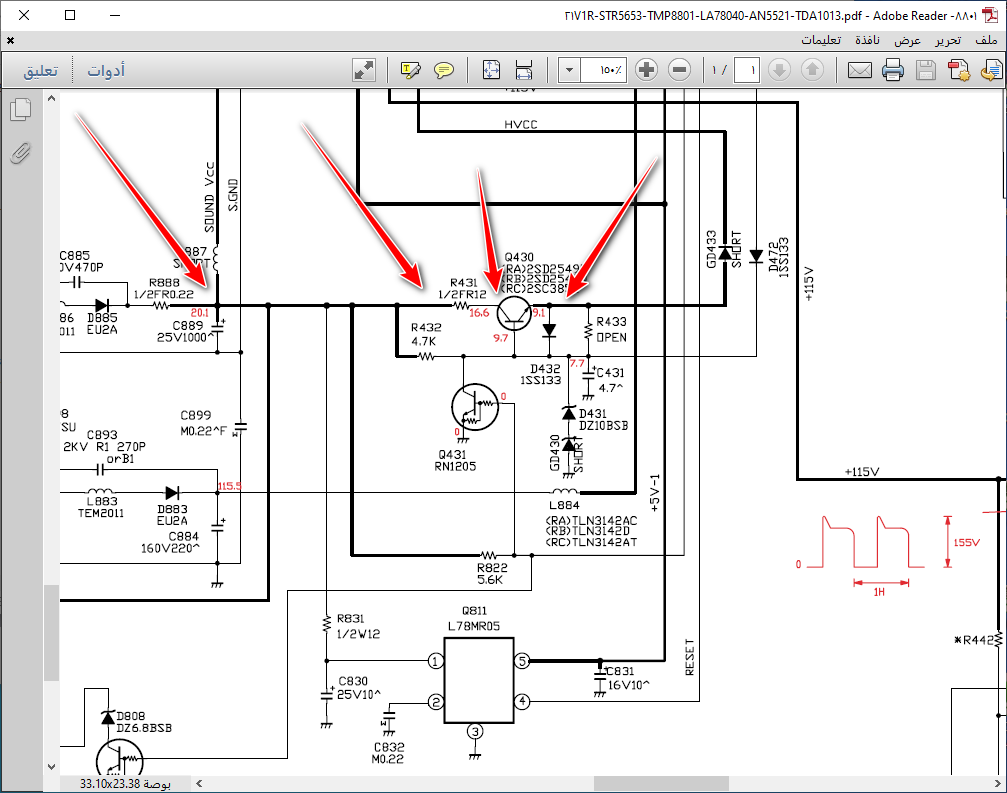The height and width of the screenshot is (793, 1007).
Task: Open the أدوات (Tools) pane
Action: point(106,70)
